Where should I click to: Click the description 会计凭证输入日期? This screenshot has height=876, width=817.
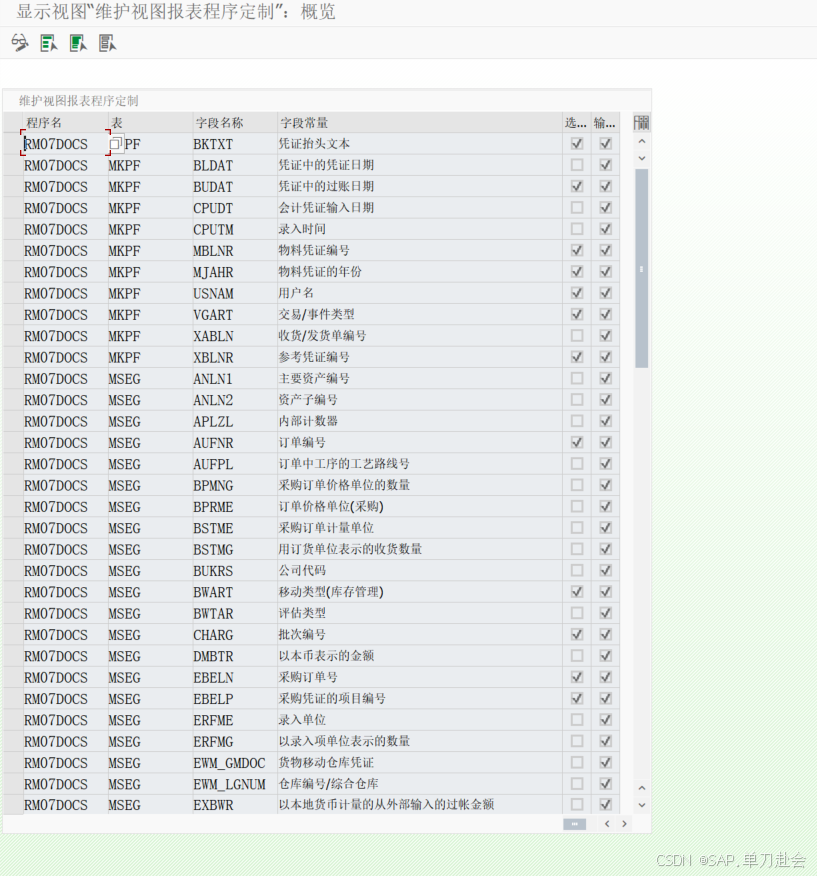click(326, 207)
